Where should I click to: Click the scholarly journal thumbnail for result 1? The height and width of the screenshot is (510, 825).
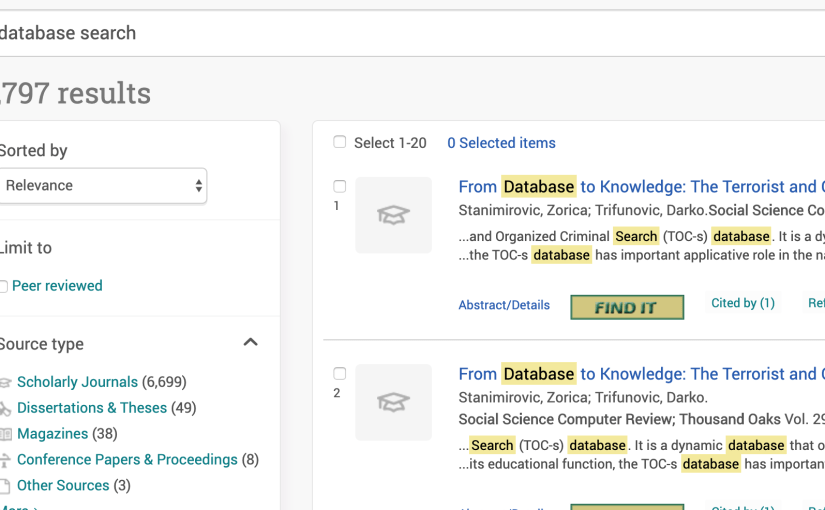click(393, 215)
